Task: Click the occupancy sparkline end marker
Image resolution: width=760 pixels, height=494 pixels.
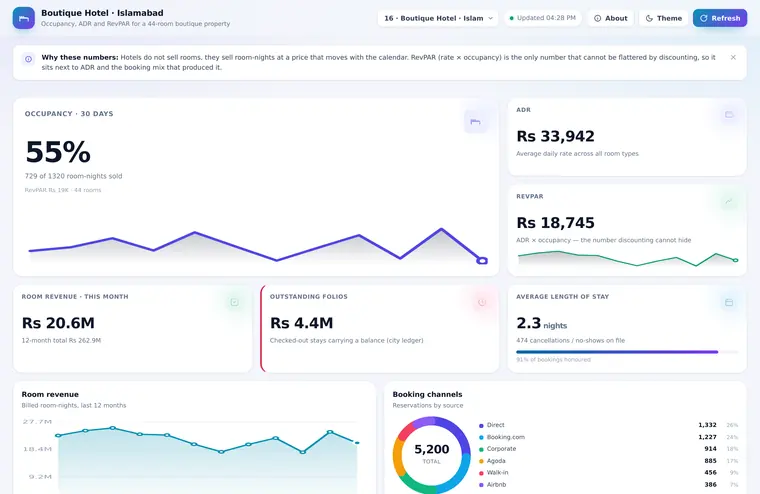Action: 482,261
